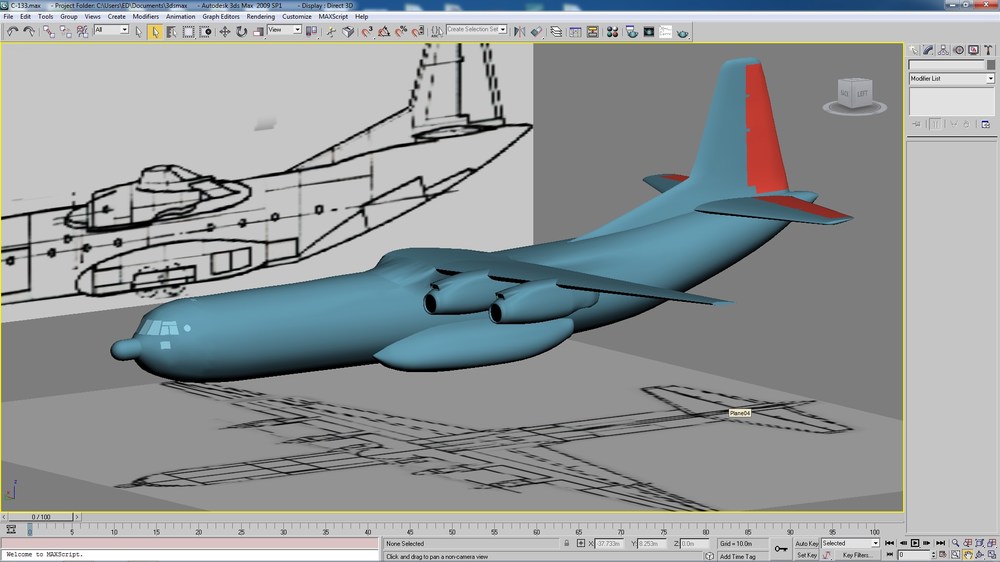Open the Rendering menu

click(x=260, y=17)
